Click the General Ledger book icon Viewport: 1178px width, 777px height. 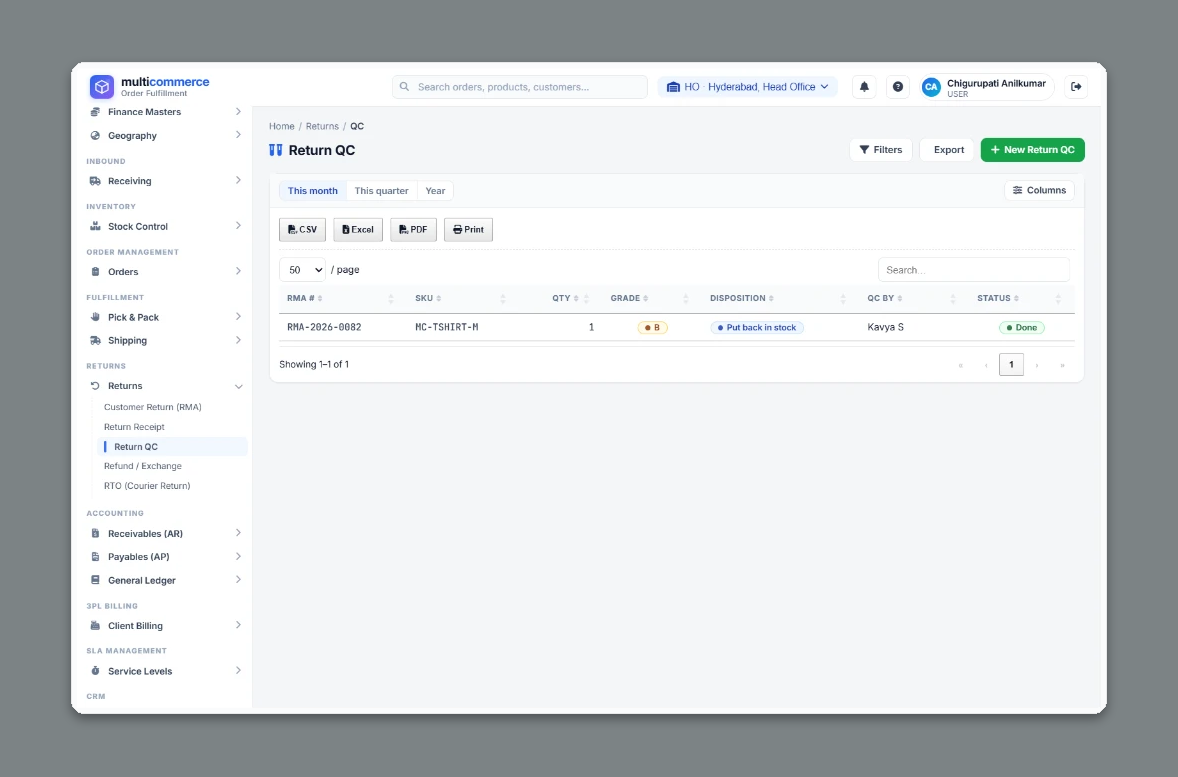[95, 580]
